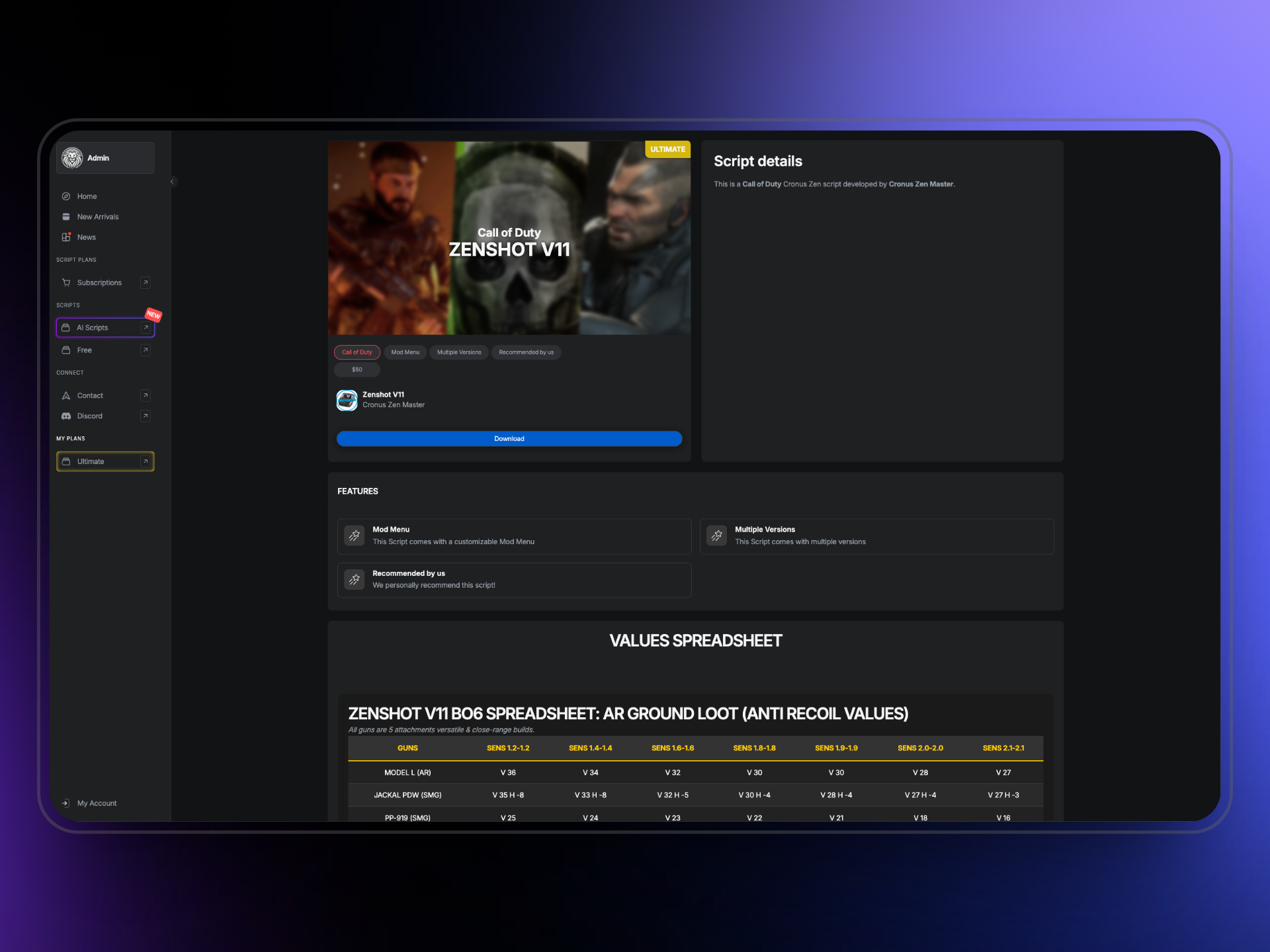The width and height of the screenshot is (1270, 952).
Task: Click the AI Scripts box icon
Action: [x=66, y=328]
